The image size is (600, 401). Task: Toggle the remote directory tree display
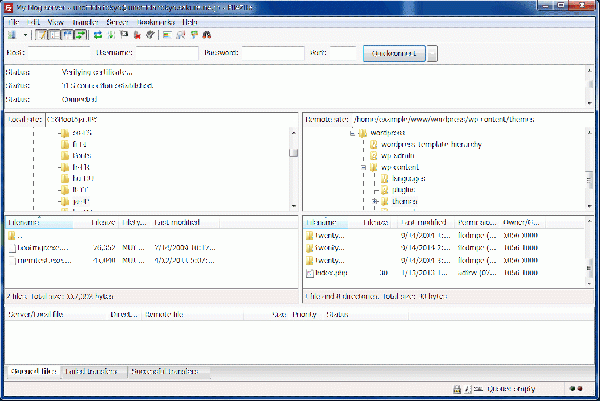(67, 35)
